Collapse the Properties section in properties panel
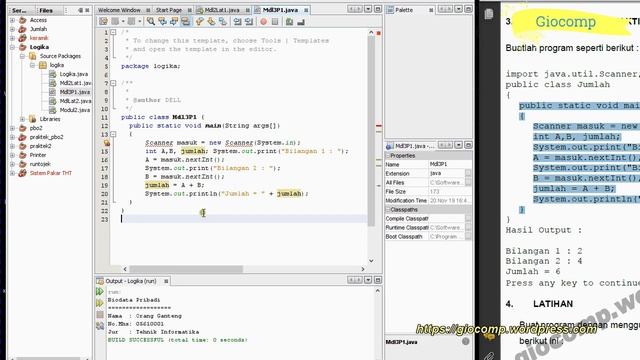The image size is (640, 360). pyautogui.click(x=388, y=156)
